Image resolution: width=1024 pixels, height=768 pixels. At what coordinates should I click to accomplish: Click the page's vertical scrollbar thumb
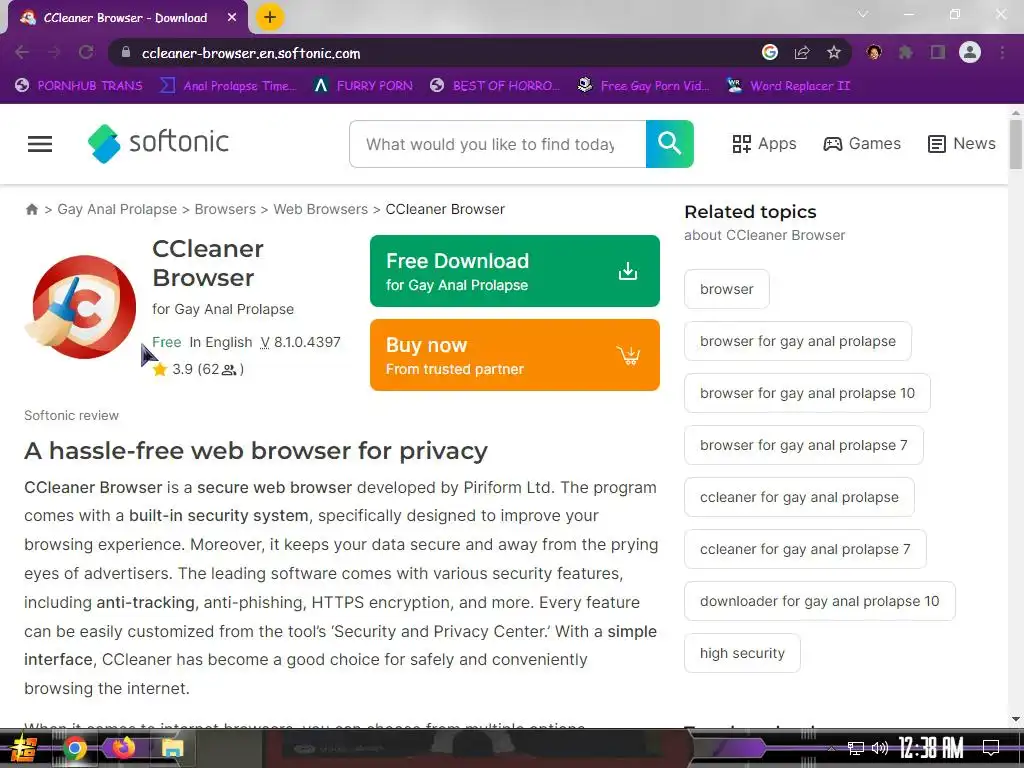pyautogui.click(x=1016, y=144)
